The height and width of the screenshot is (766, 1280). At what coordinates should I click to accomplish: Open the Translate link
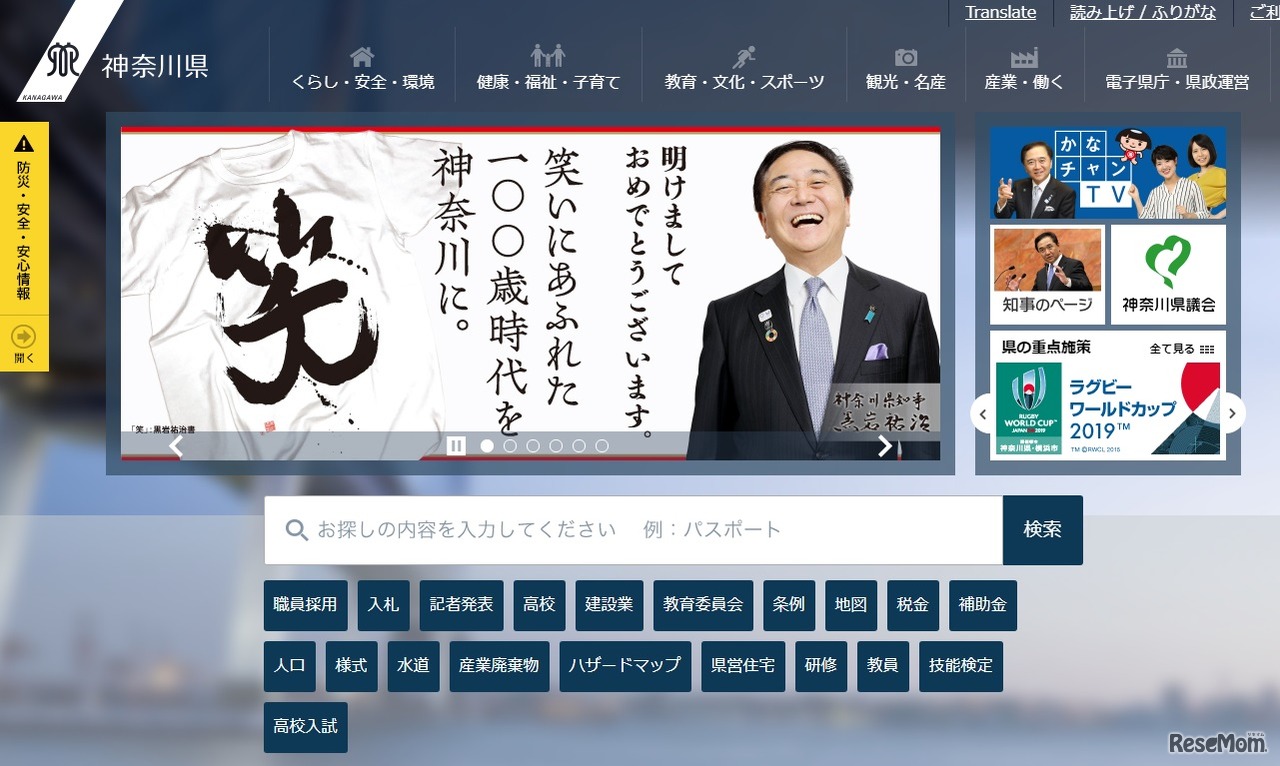pos(999,12)
